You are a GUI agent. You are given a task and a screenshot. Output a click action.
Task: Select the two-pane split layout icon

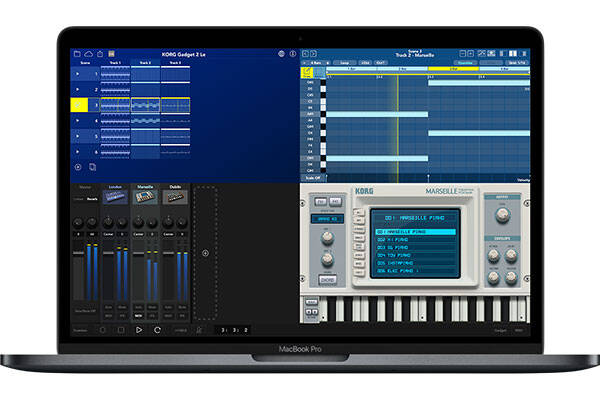[x=513, y=54]
